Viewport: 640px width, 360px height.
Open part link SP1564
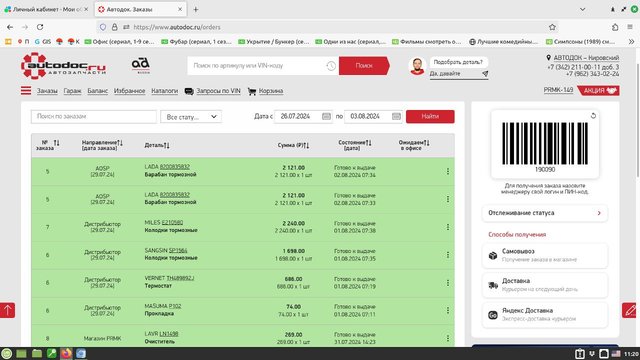click(178, 250)
